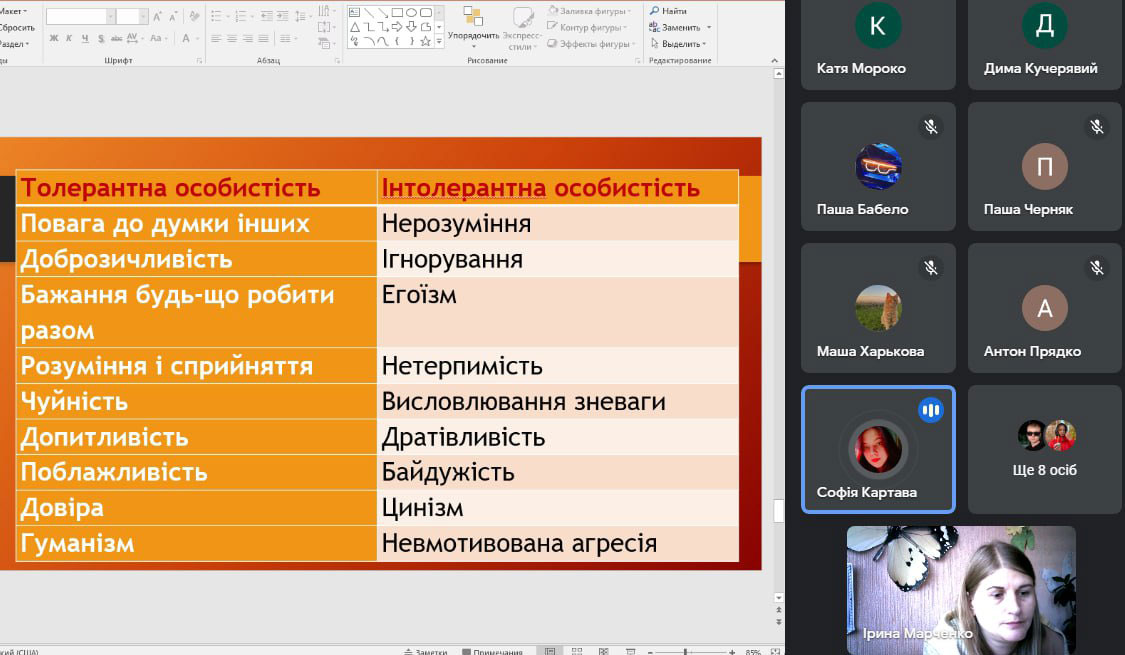
Task: Open Макет layout menu
Action: point(13,11)
